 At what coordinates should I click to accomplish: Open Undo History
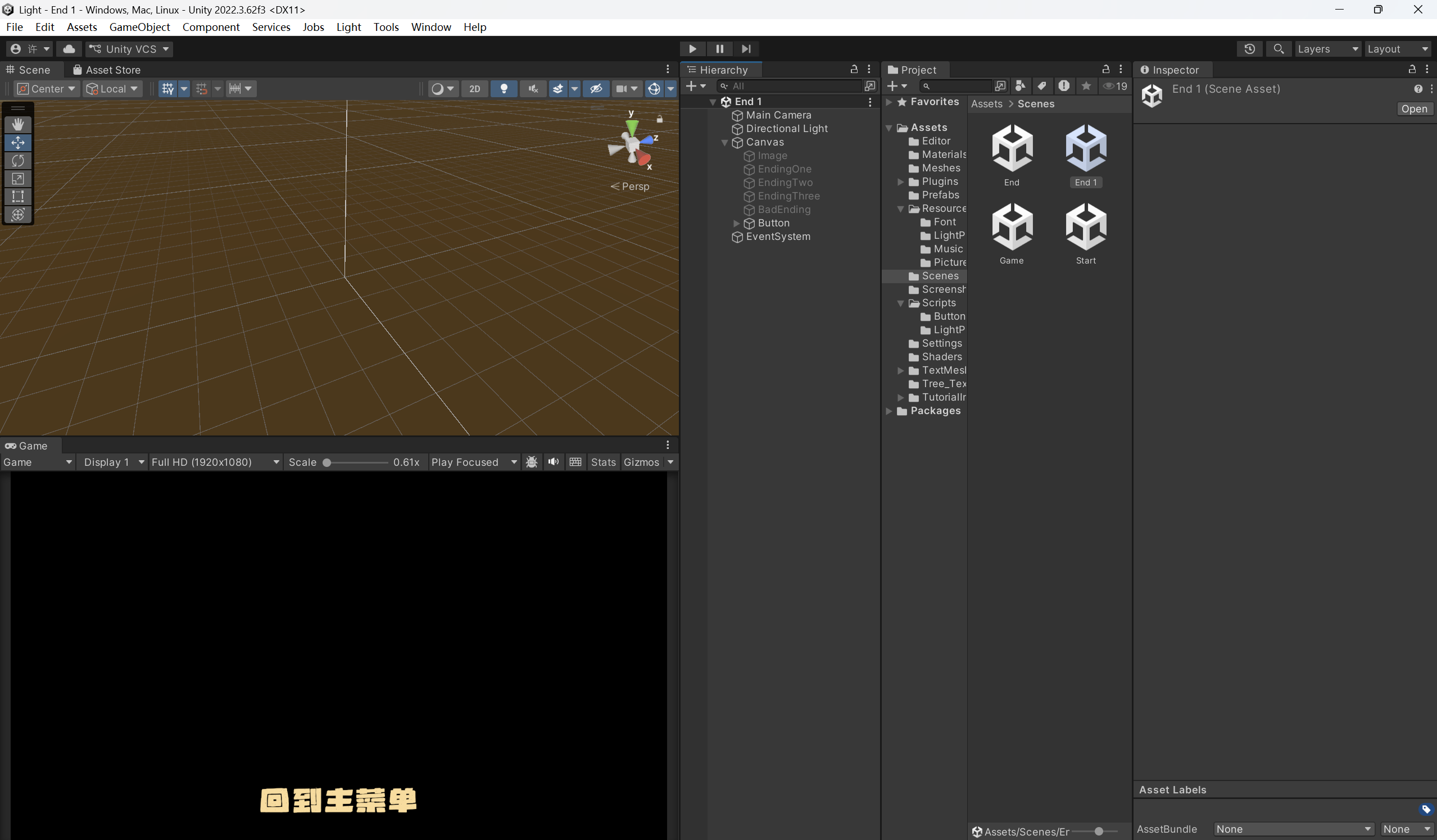(x=1249, y=49)
